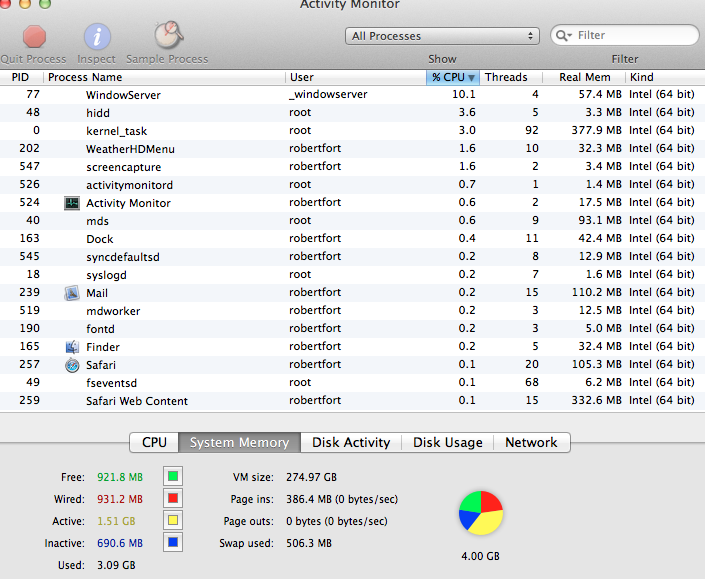Click the 274.97 GB VM size value
The height and width of the screenshot is (579, 705).
coord(311,477)
